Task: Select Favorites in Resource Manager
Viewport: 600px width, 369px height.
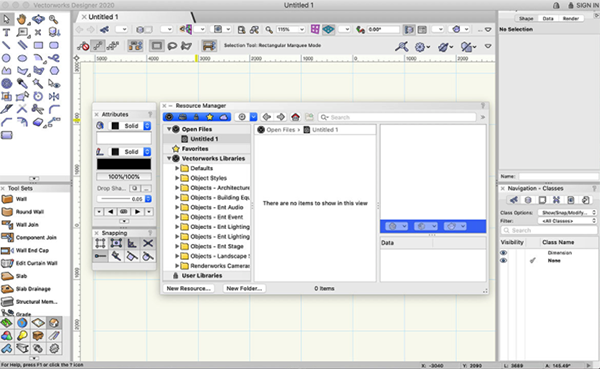Action: pyautogui.click(x=195, y=149)
